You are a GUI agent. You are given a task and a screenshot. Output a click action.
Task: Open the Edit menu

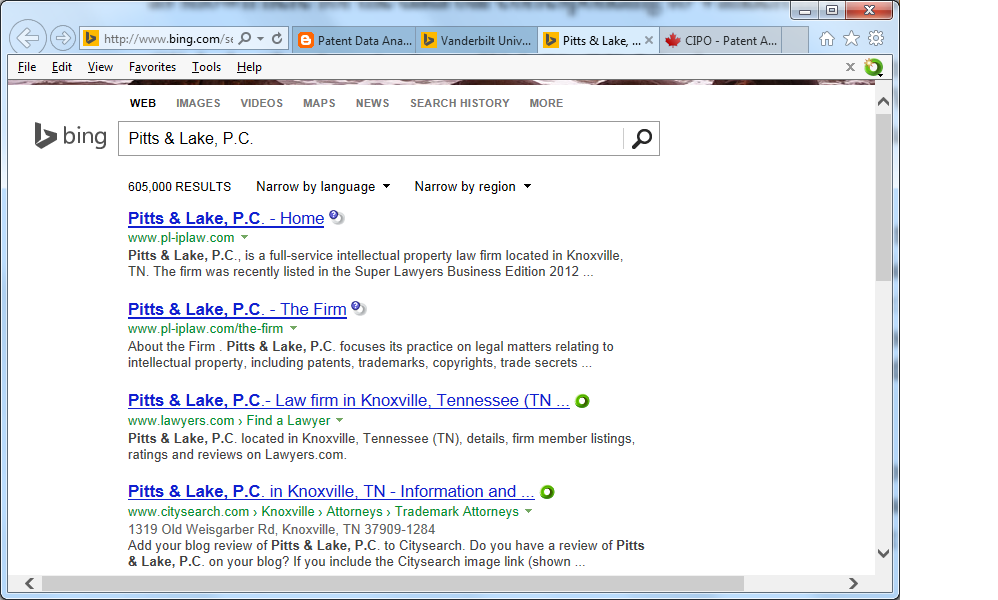coord(62,67)
